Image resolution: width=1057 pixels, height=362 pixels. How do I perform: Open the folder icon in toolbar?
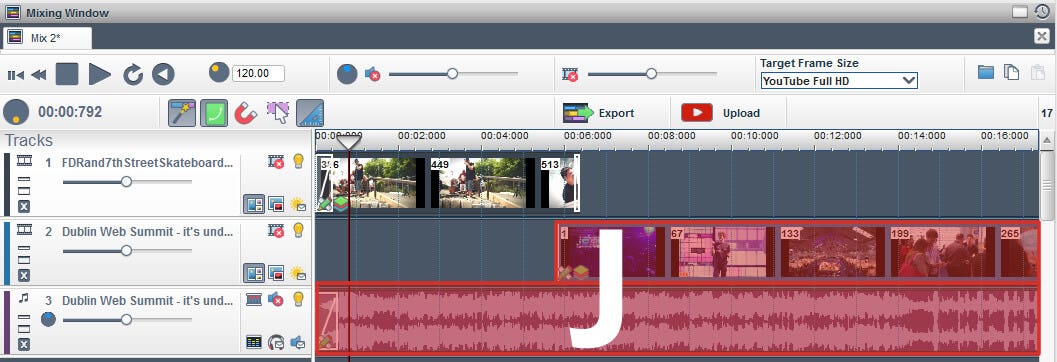click(986, 72)
